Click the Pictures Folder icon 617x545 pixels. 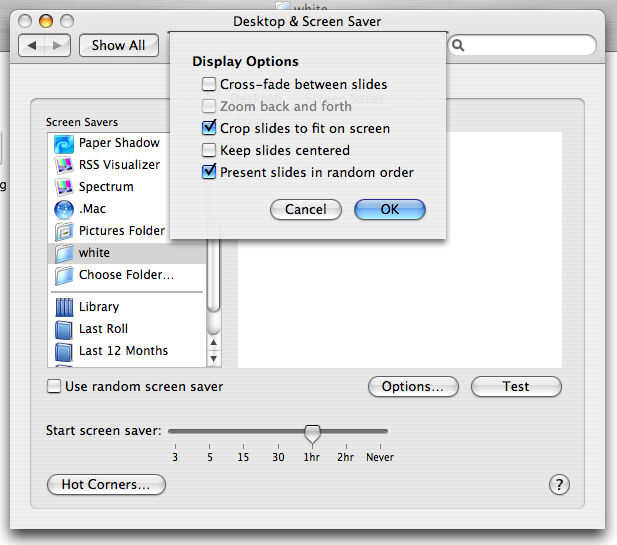coord(64,231)
